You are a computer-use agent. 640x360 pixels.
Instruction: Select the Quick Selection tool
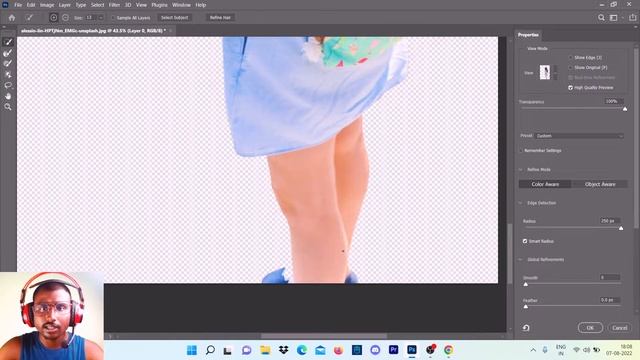point(8,42)
